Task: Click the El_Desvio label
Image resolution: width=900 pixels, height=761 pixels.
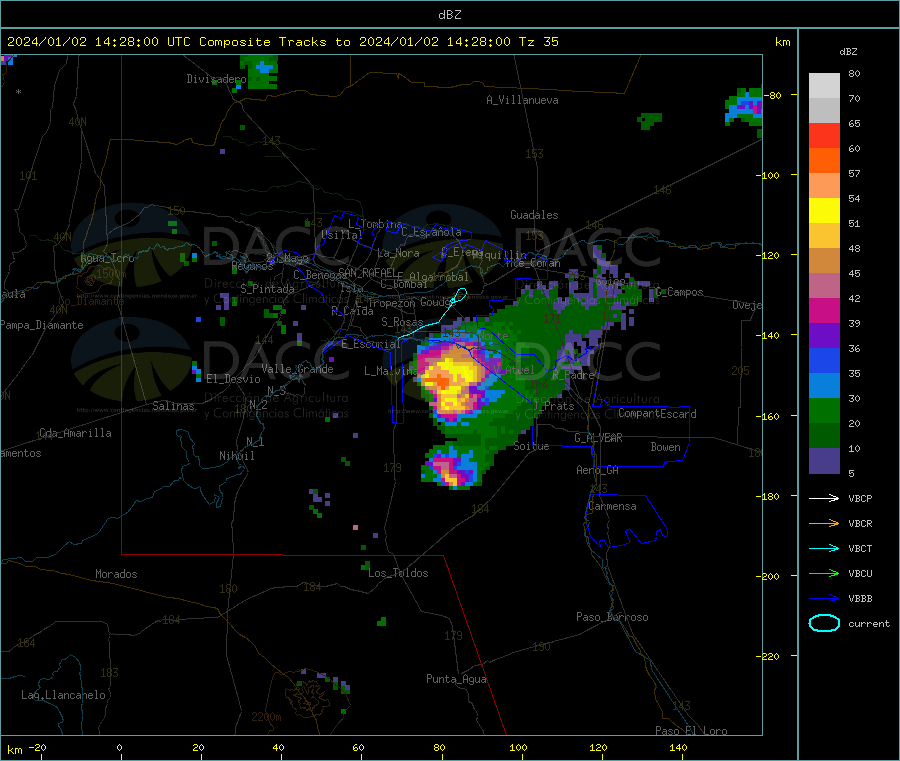Action: (233, 379)
